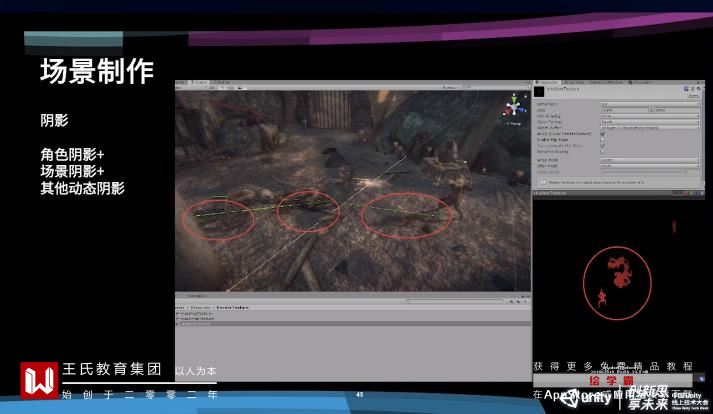Click the blue Z axis of the scene gizmo
Viewport: 713px width, 414px height.
pyautogui.click(x=522, y=110)
